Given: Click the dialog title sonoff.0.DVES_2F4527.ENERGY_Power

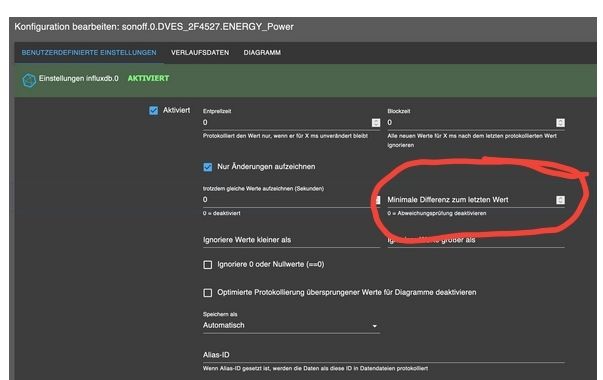Looking at the screenshot, I should (208, 27).
